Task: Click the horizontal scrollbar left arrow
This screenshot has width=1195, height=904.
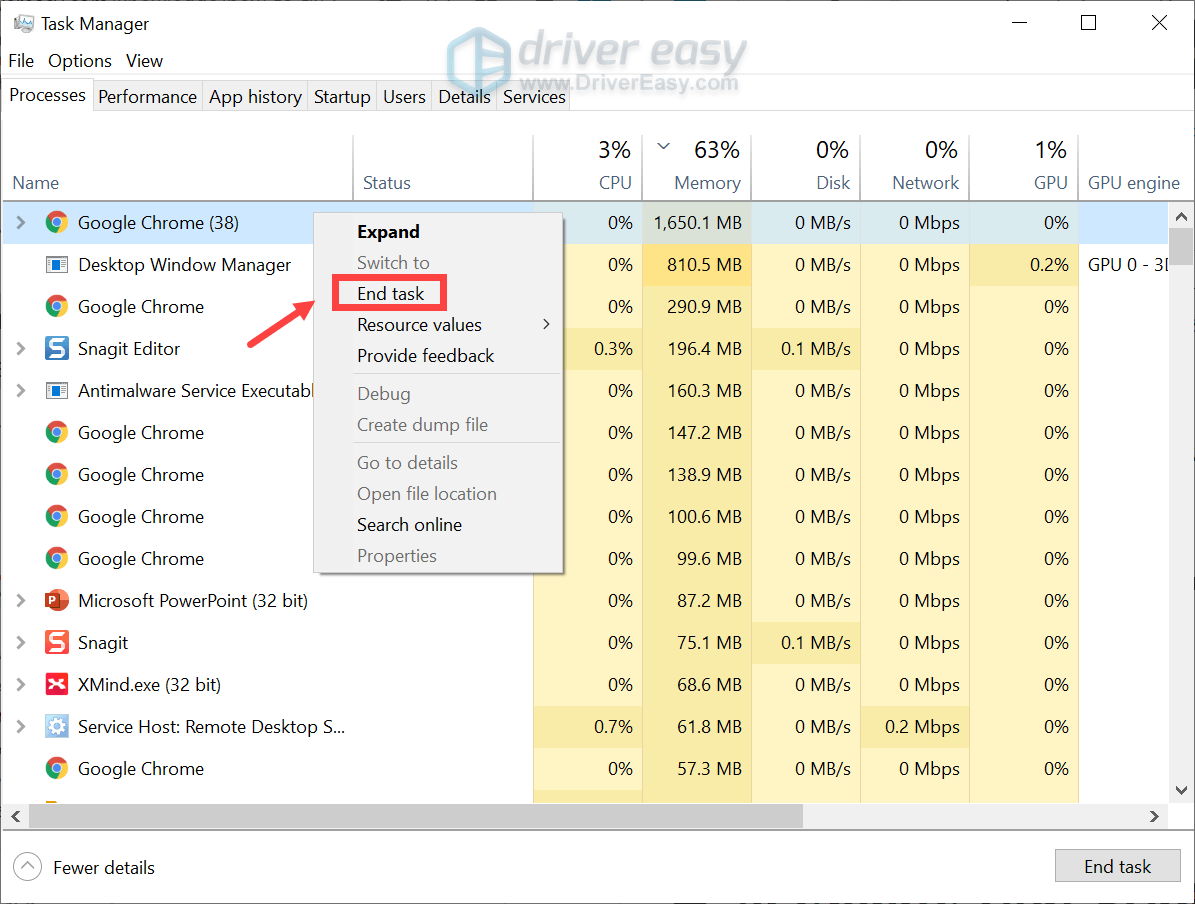Action: 15,816
